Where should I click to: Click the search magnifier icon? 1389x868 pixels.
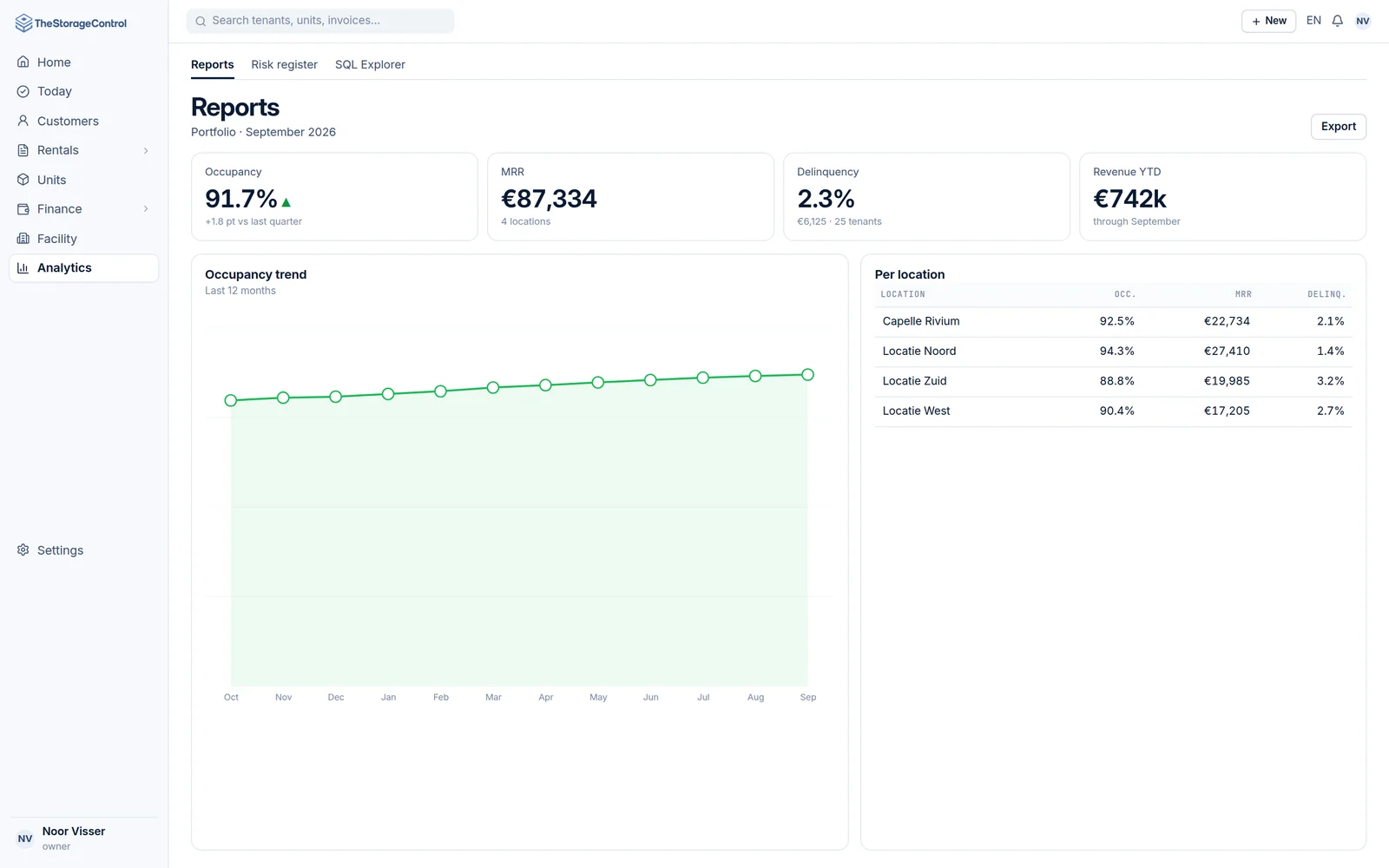pyautogui.click(x=201, y=21)
